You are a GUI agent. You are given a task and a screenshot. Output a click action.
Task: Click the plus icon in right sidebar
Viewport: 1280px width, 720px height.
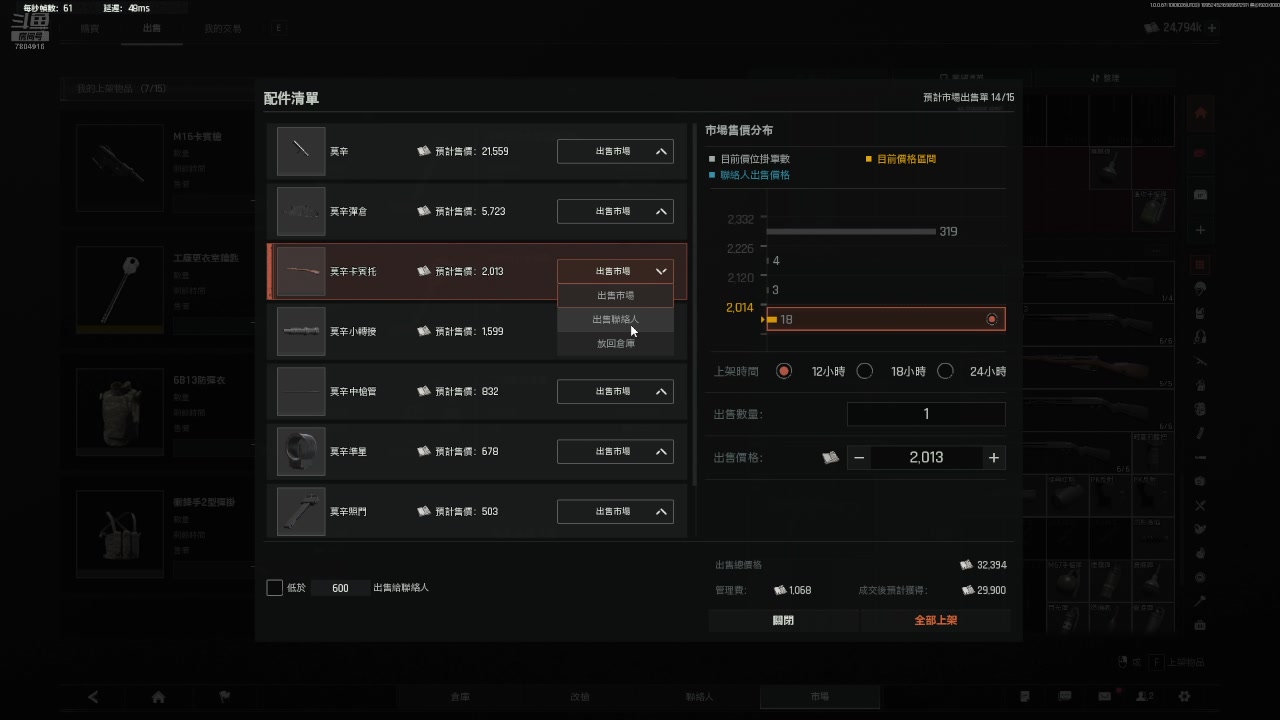click(1200, 230)
